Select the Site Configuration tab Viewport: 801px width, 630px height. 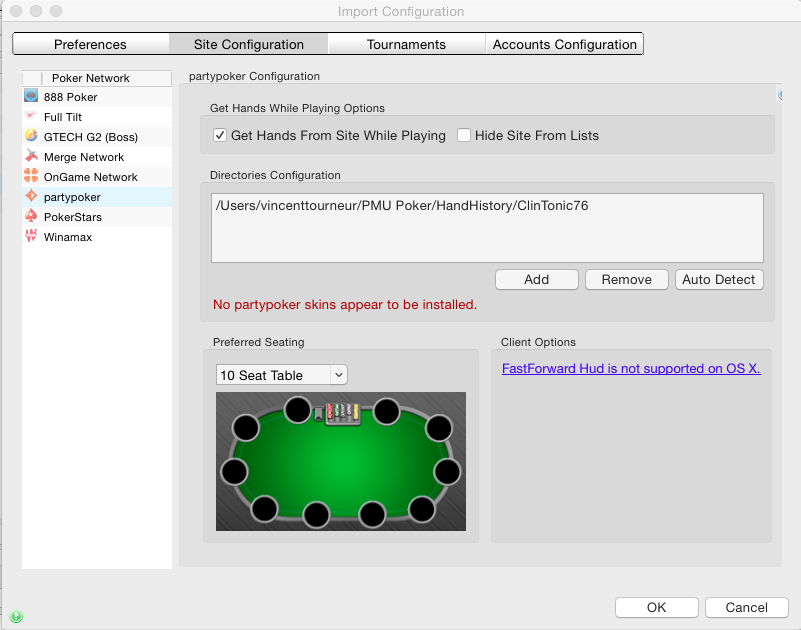(249, 44)
